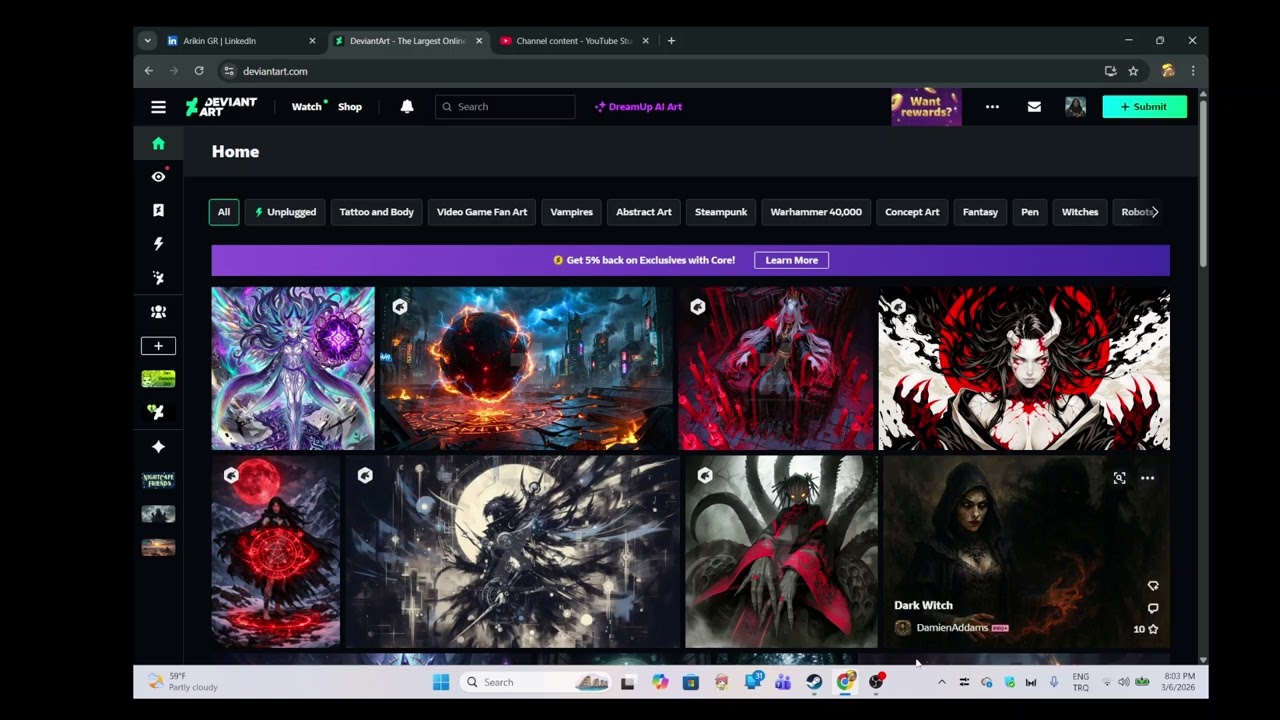Viewport: 1280px width, 720px height.
Task: Select the Witches filter chip
Action: [x=1080, y=212]
